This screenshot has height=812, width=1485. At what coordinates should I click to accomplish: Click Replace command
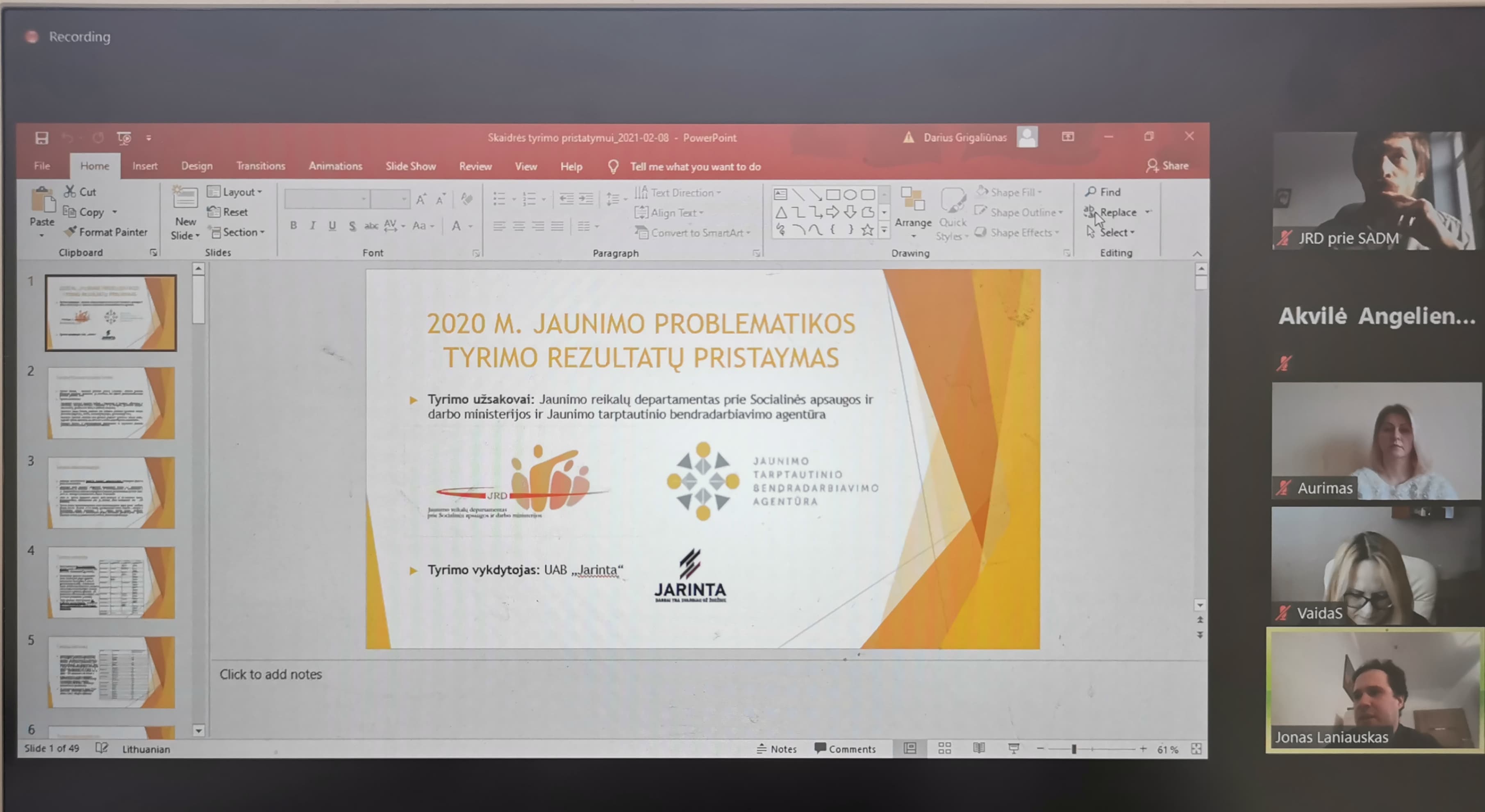click(x=1110, y=212)
